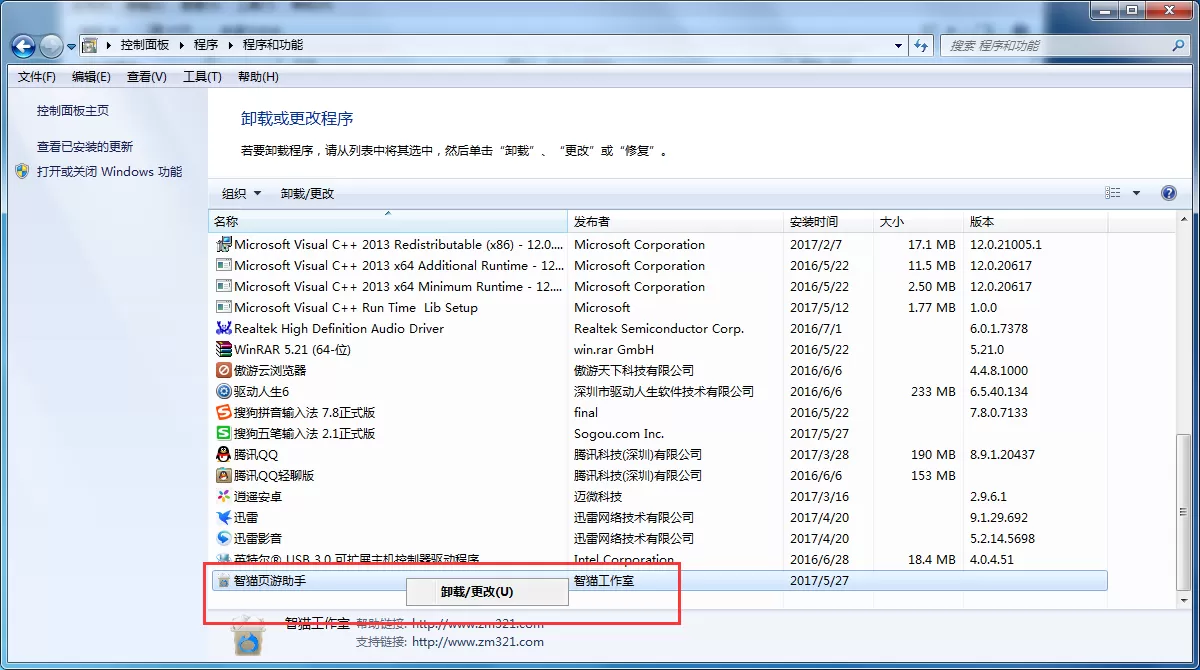
Task: Click Visual C++ 2013 Redistributable (x86) icon
Action: pyautogui.click(x=224, y=244)
